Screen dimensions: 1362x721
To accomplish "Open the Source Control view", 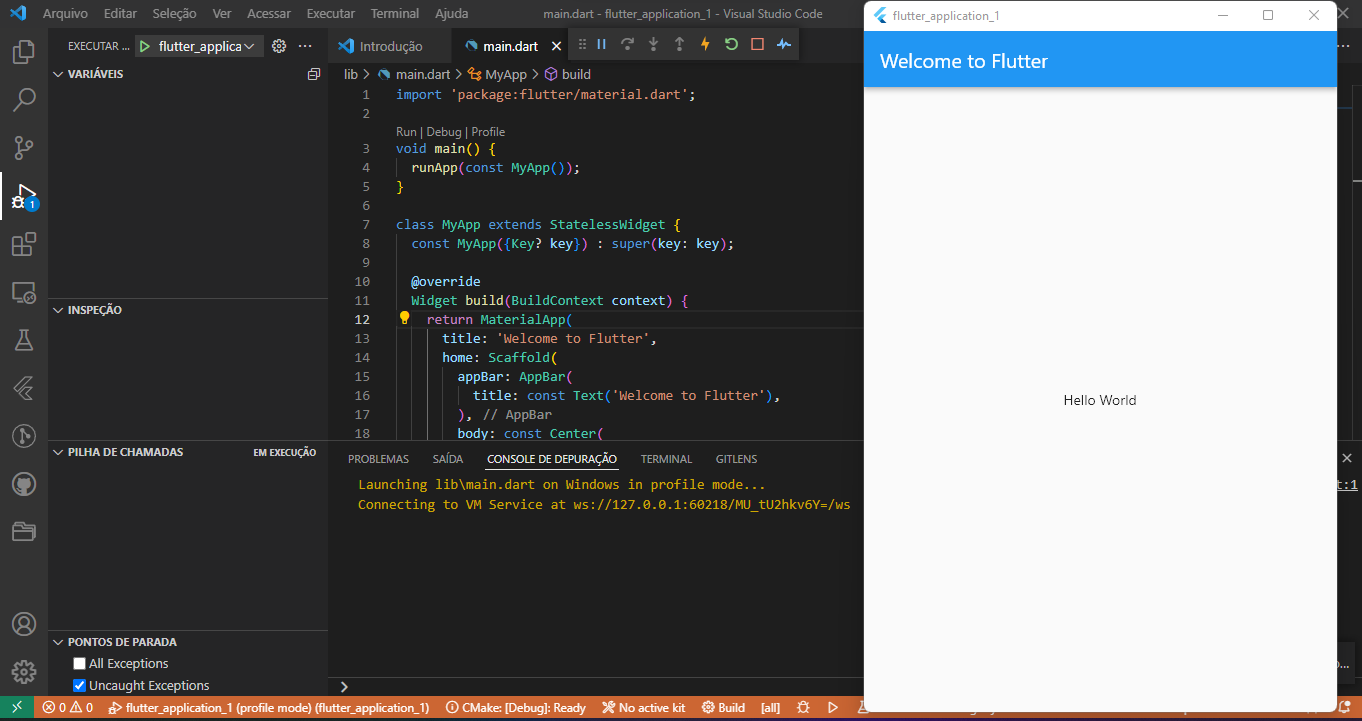I will click(x=24, y=148).
